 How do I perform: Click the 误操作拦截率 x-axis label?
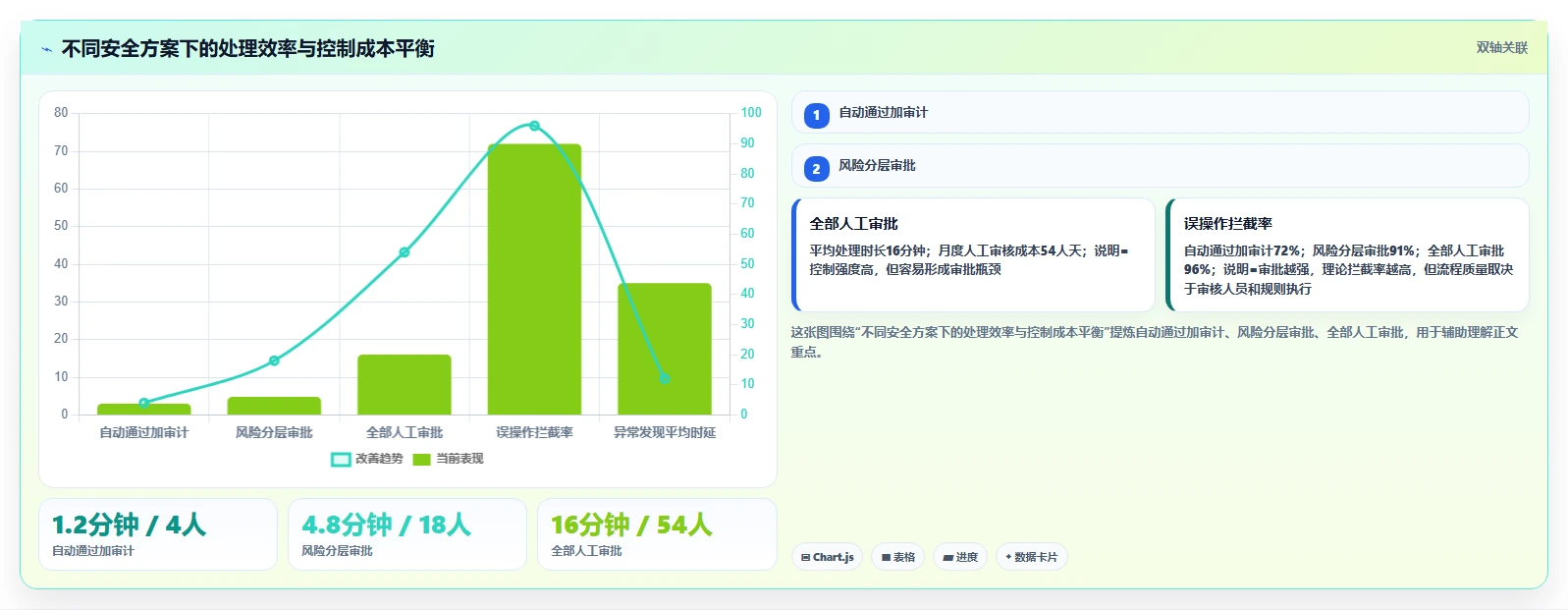534,432
